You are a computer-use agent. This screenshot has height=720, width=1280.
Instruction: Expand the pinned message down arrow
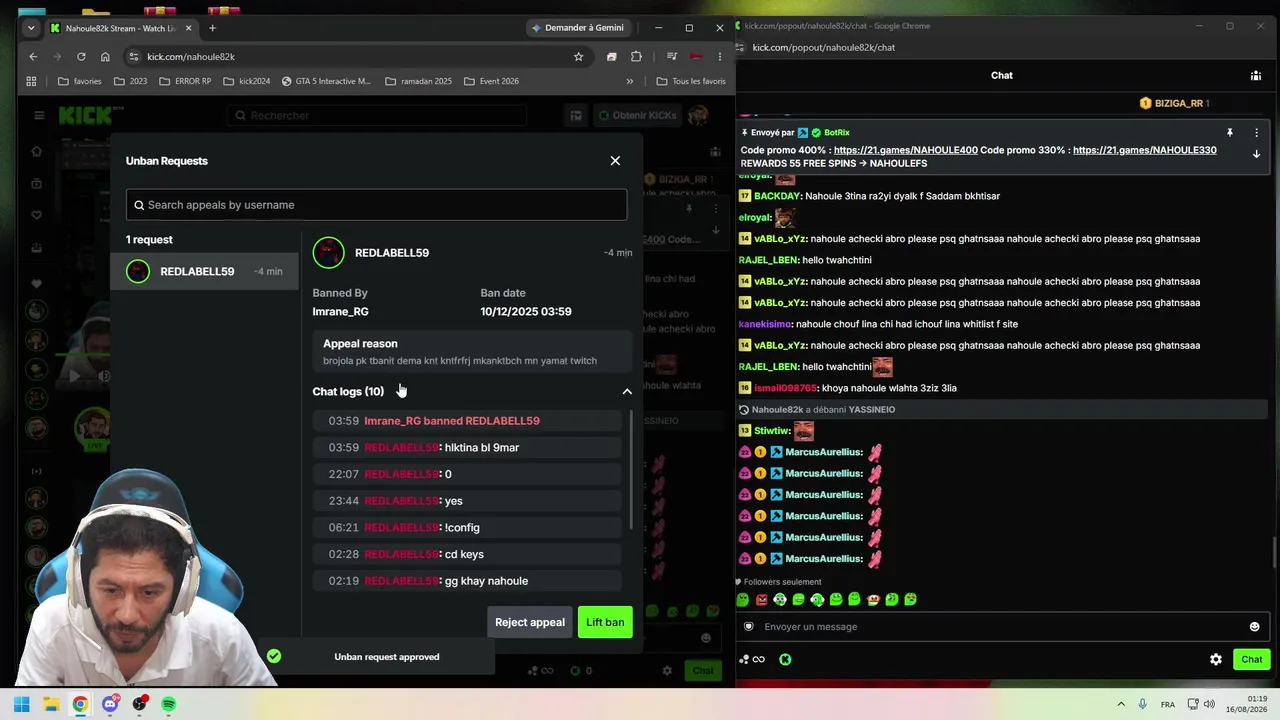[1256, 154]
